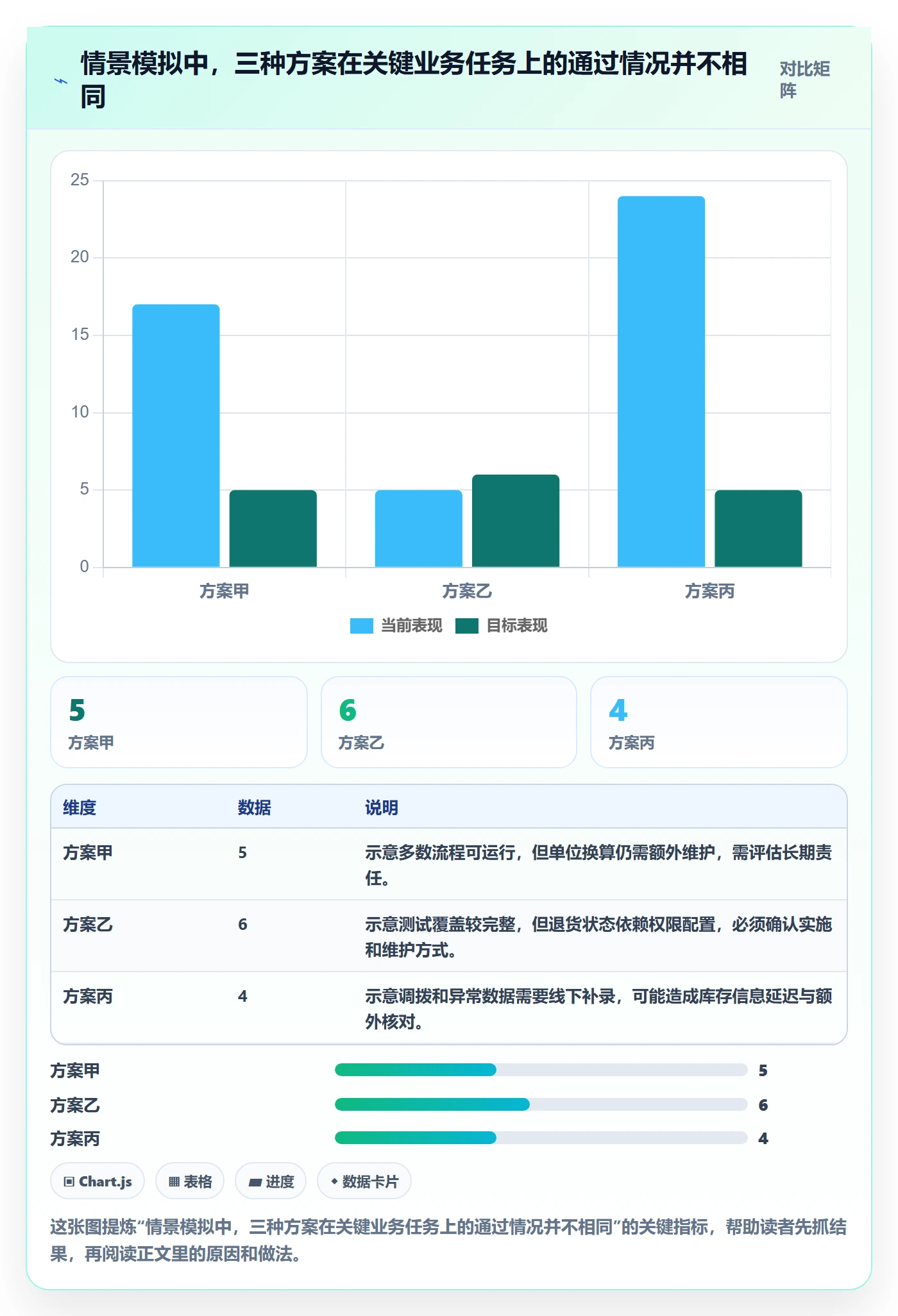The width and height of the screenshot is (898, 1316).
Task: Click the 示意调拨和异常数据 description cell
Action: click(x=599, y=1008)
